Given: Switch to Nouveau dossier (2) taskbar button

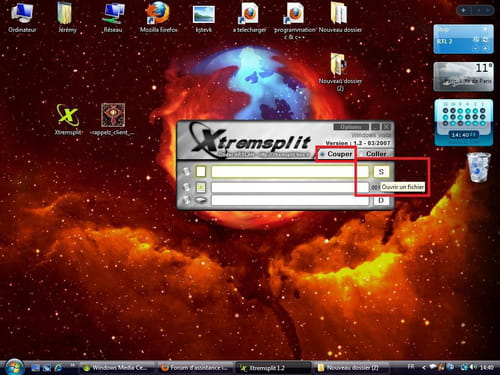Looking at the screenshot, I should pyautogui.click(x=351, y=368).
